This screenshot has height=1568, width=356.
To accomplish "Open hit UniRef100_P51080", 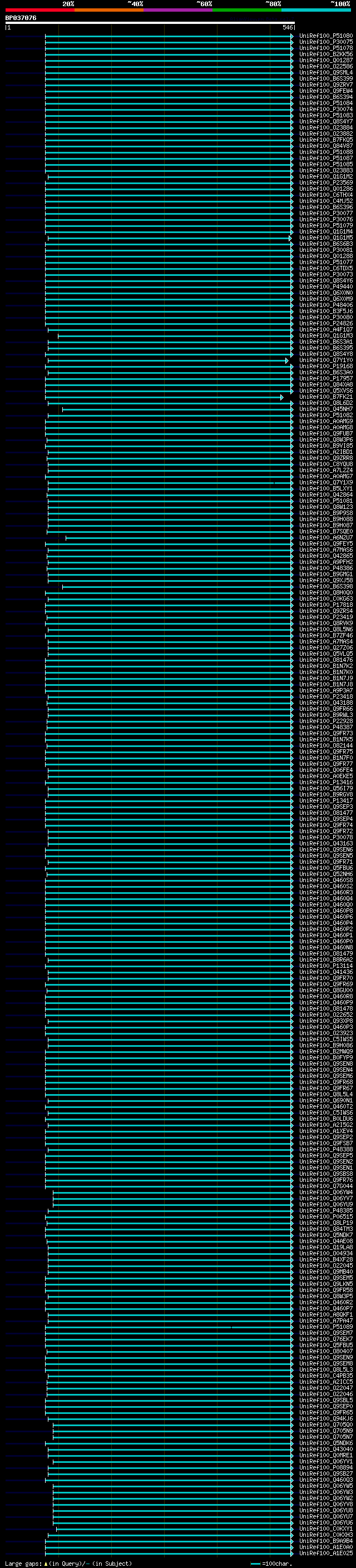I will click(325, 36).
